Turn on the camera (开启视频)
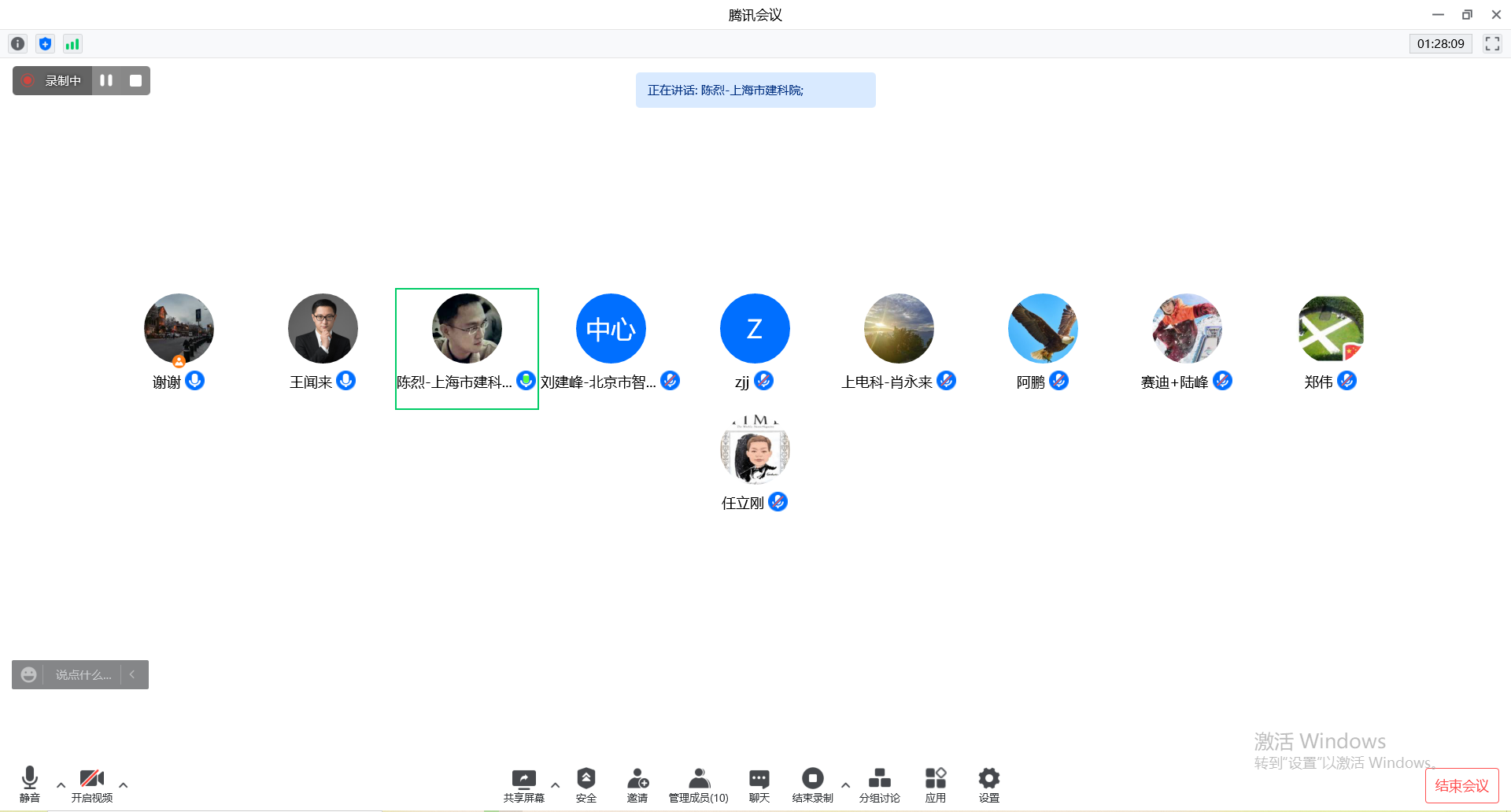 (92, 784)
